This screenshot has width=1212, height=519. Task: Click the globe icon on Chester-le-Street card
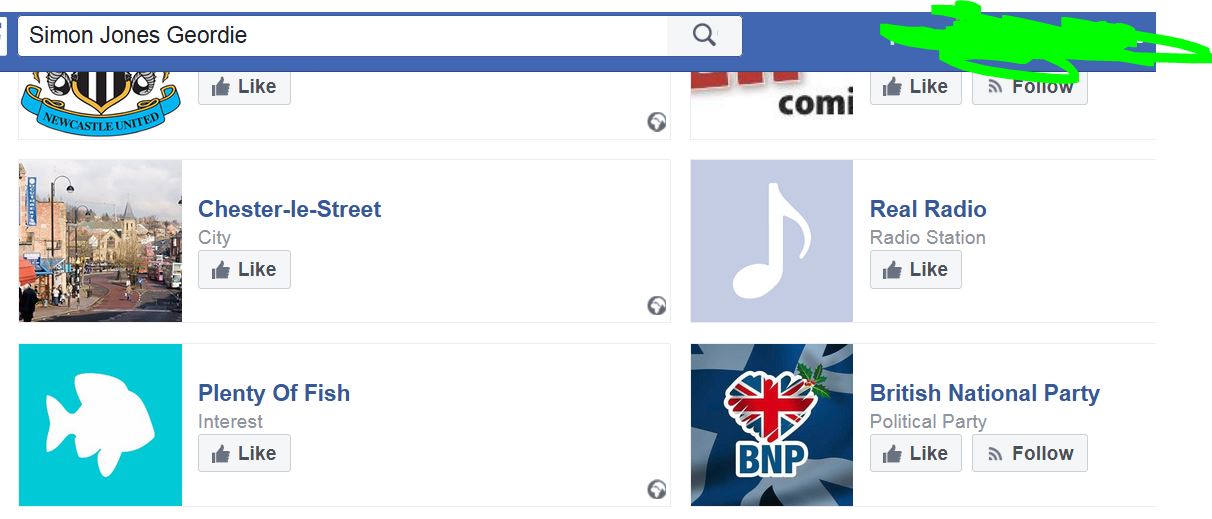pyautogui.click(x=657, y=305)
